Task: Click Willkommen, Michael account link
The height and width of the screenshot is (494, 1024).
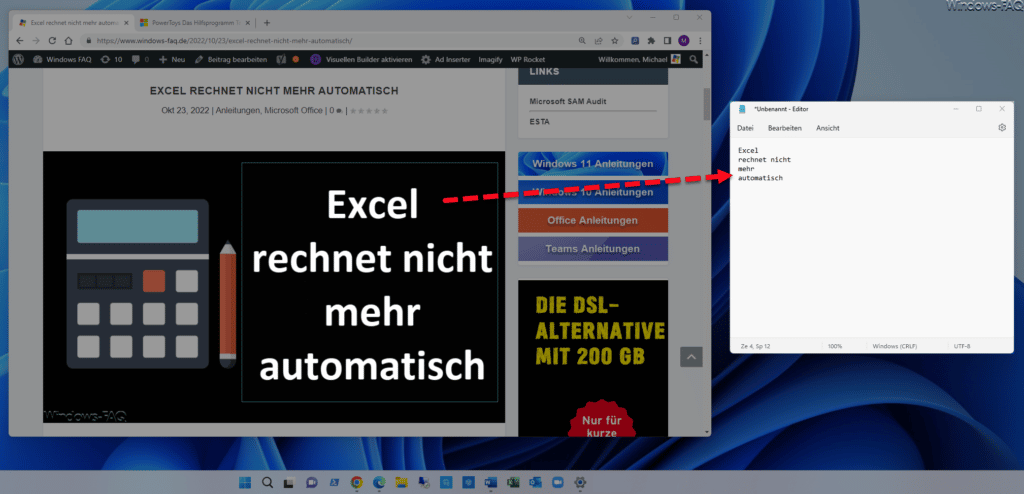Action: tap(639, 59)
